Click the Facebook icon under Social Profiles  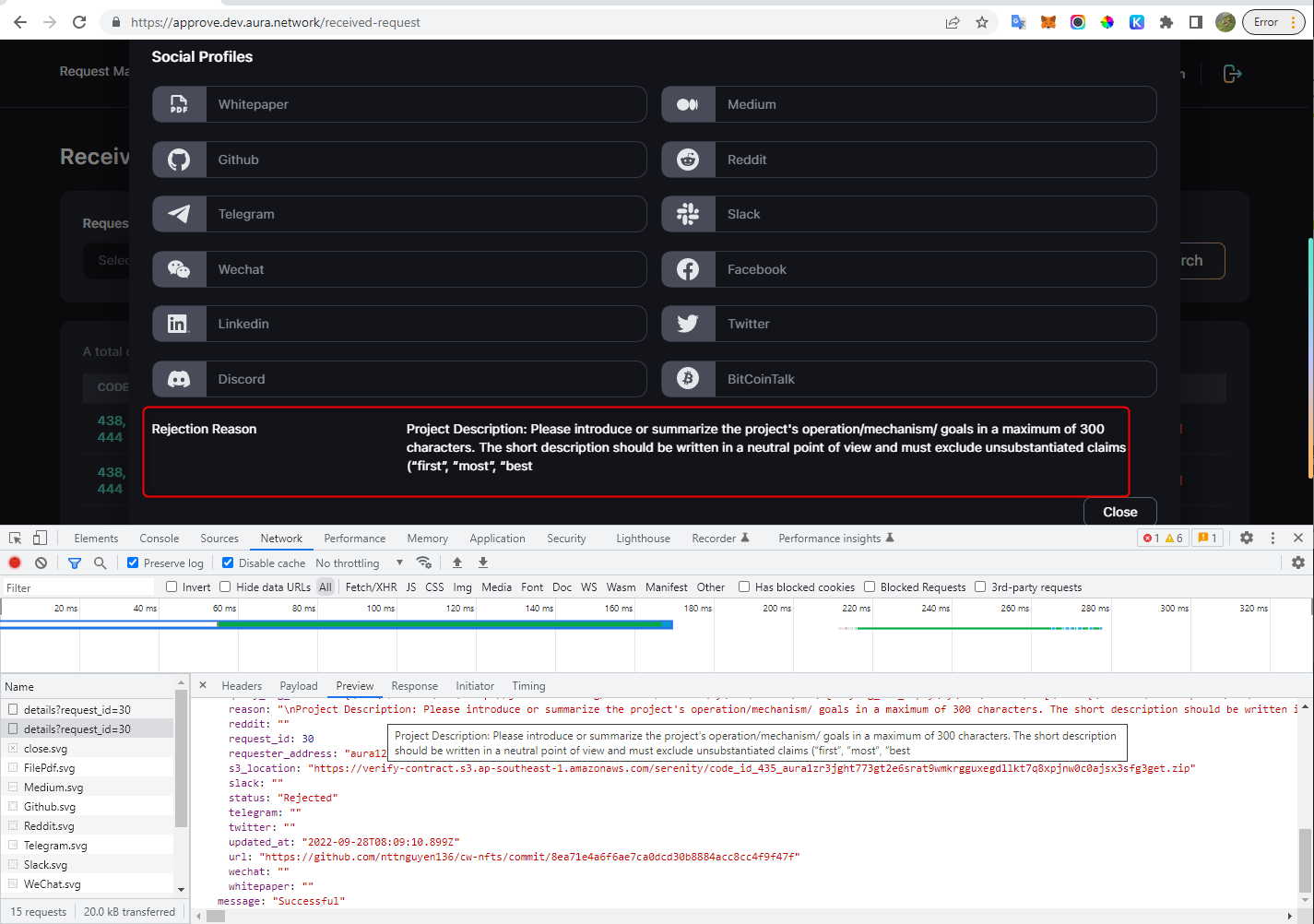(687, 268)
